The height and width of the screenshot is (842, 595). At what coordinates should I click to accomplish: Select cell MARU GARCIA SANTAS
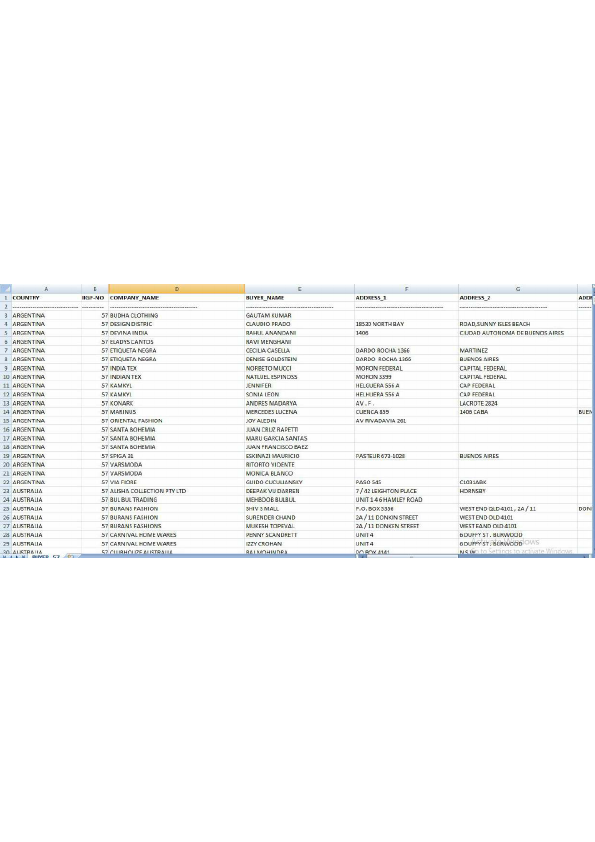(299, 438)
